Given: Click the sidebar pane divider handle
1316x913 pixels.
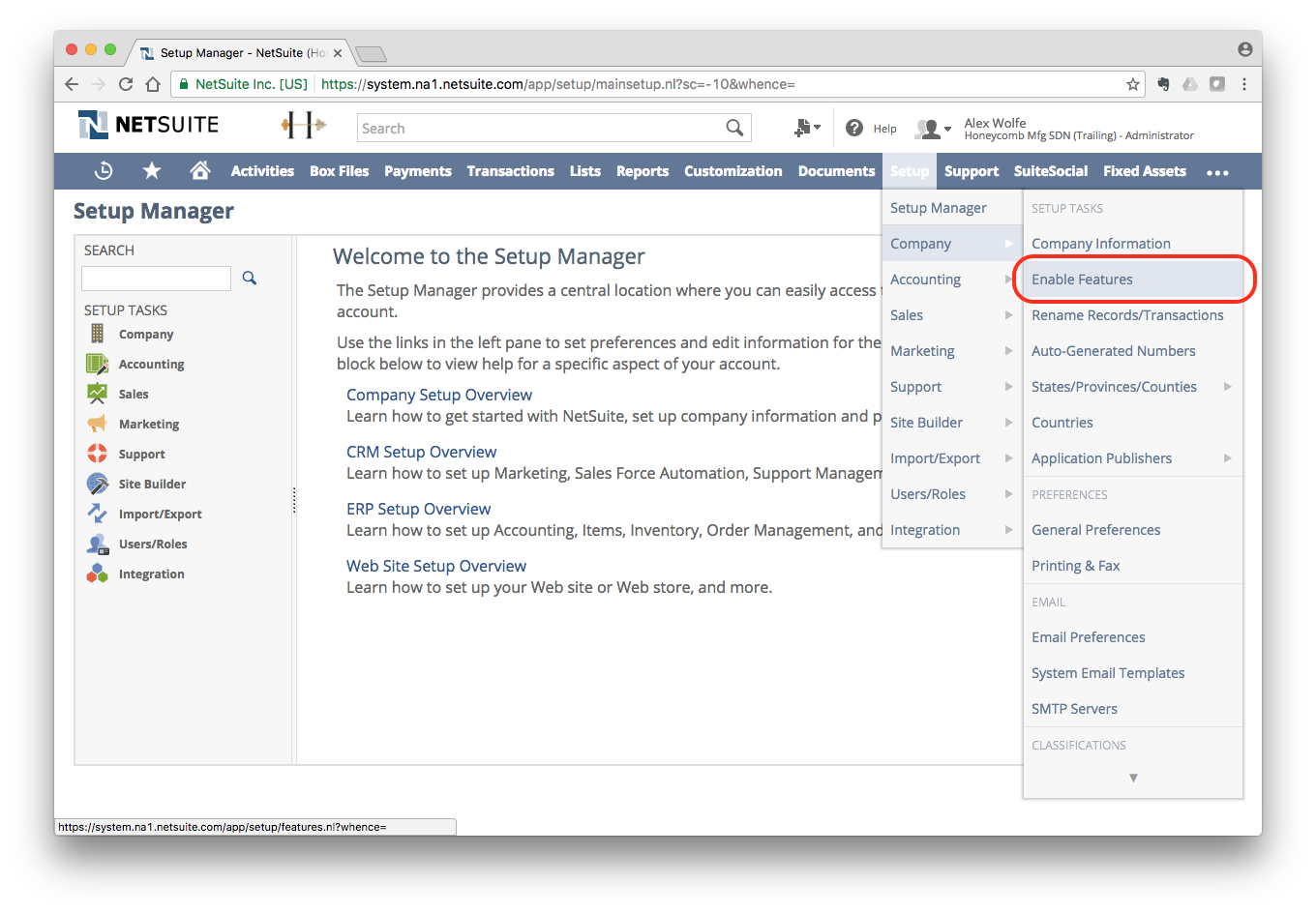Looking at the screenshot, I should coord(294,500).
